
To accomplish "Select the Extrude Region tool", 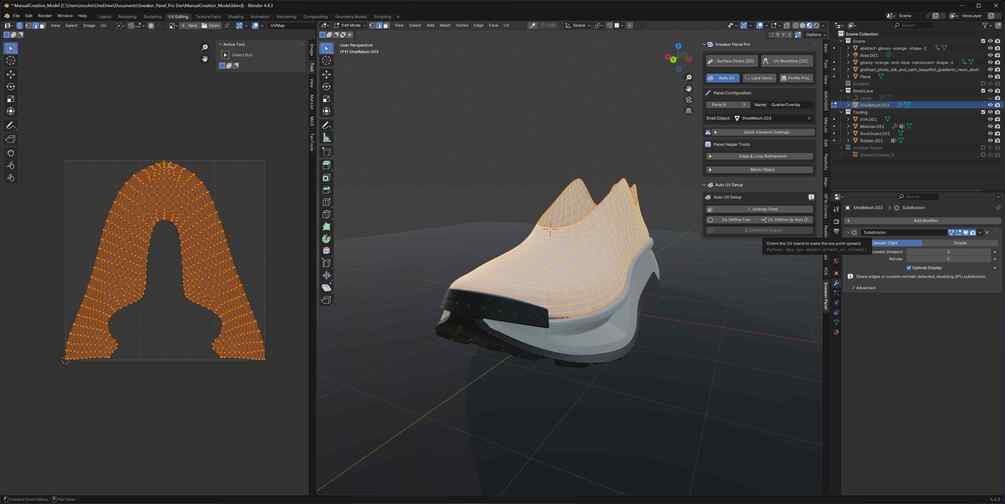I will pos(326,165).
